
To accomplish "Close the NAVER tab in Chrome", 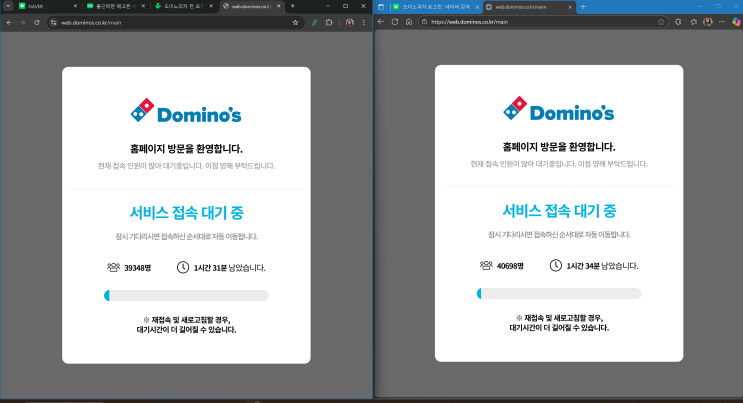I will click(75, 6).
